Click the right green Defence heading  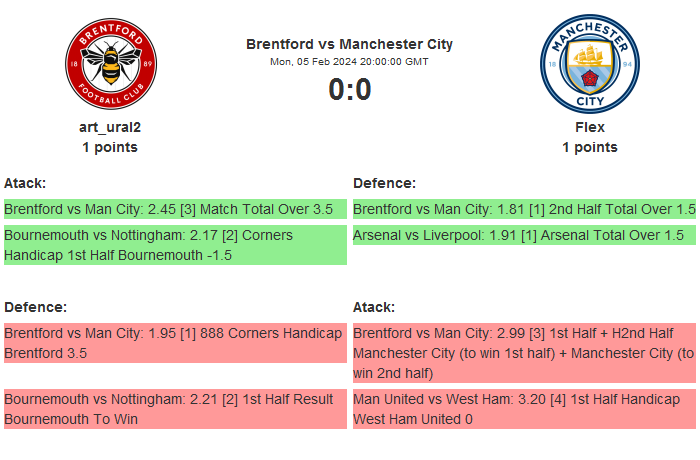click(x=384, y=183)
